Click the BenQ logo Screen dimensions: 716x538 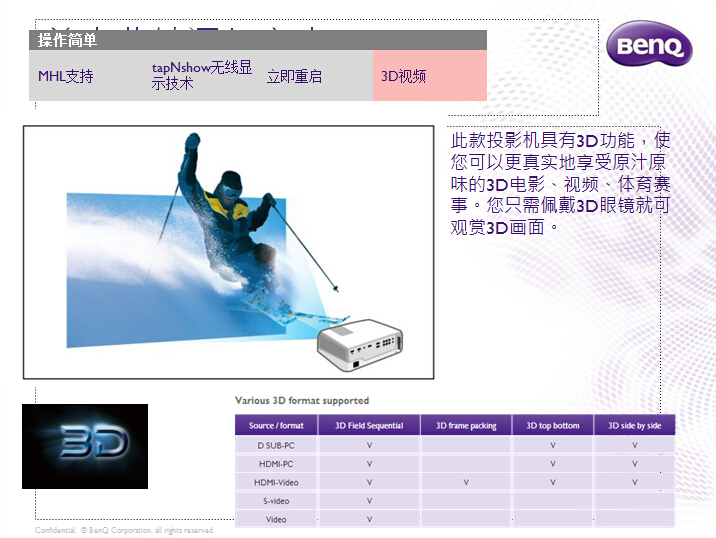click(648, 45)
